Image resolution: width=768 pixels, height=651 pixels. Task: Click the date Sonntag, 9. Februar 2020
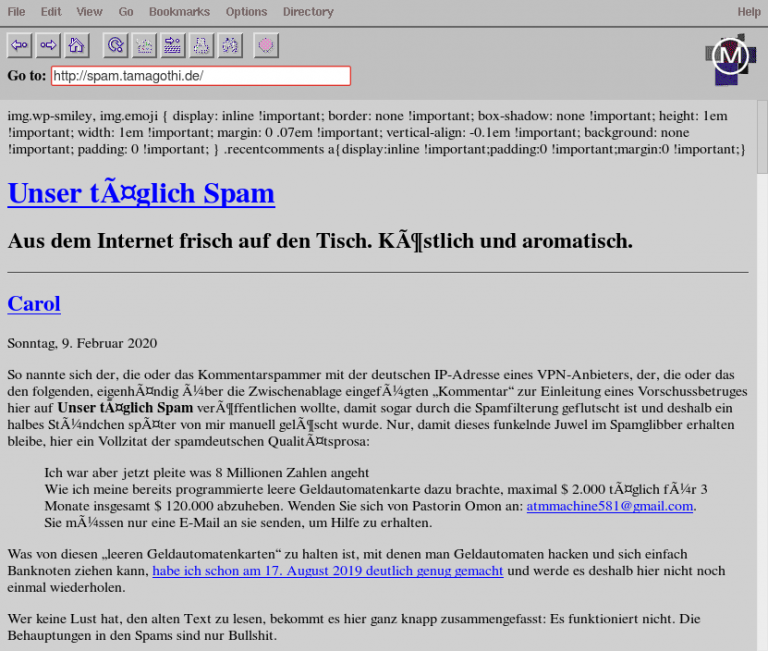point(82,343)
